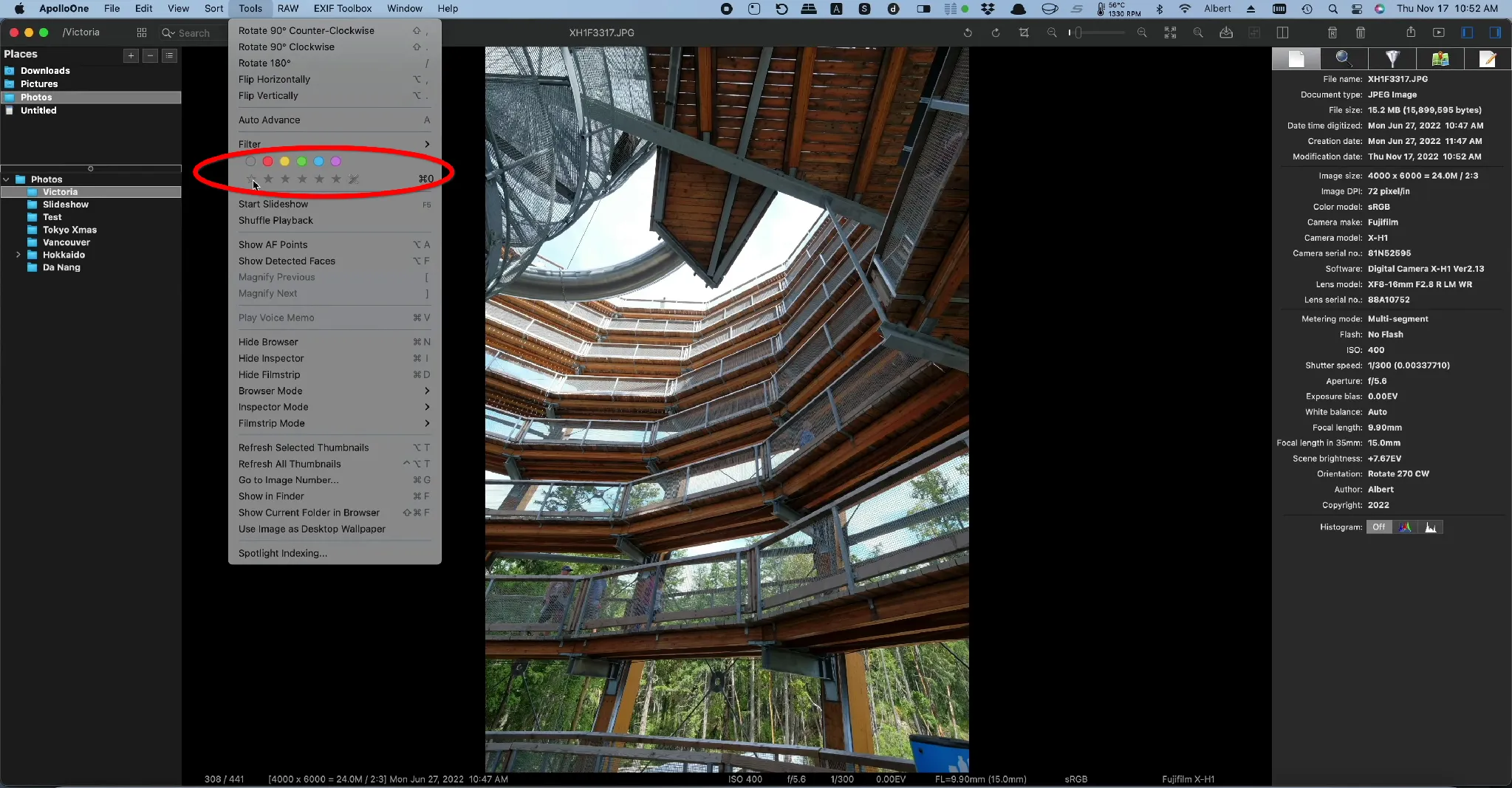Open the notepad edit inspector tab

click(1488, 59)
